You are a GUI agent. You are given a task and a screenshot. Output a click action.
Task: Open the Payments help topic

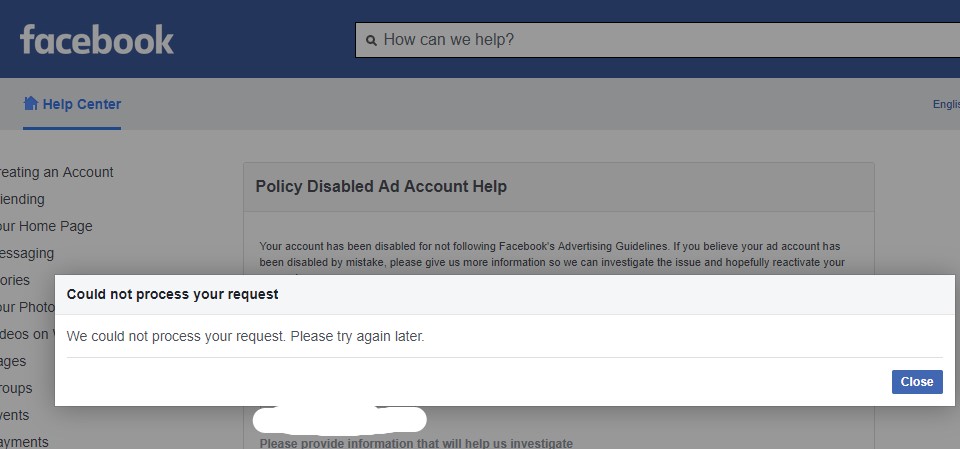point(24,442)
